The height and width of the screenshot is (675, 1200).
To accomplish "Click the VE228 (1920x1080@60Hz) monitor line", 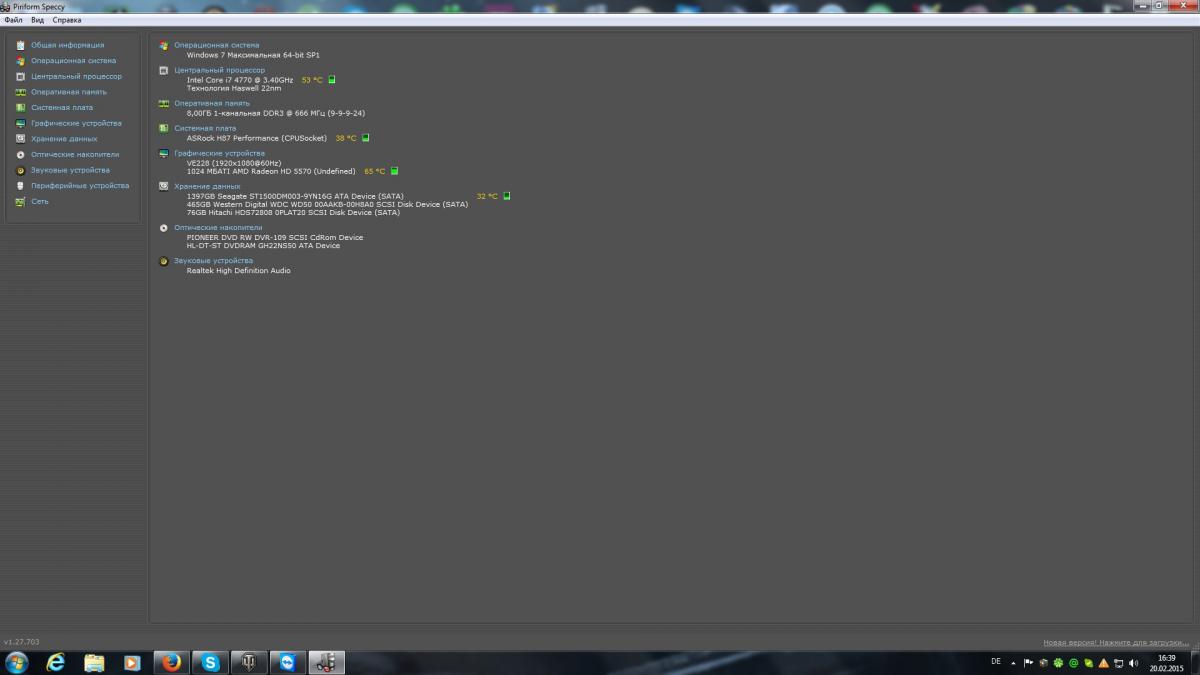I will coord(234,162).
